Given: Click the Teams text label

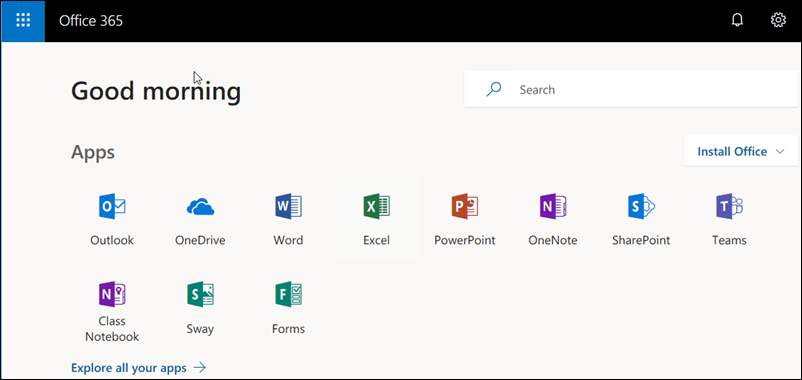Looking at the screenshot, I should [729, 240].
